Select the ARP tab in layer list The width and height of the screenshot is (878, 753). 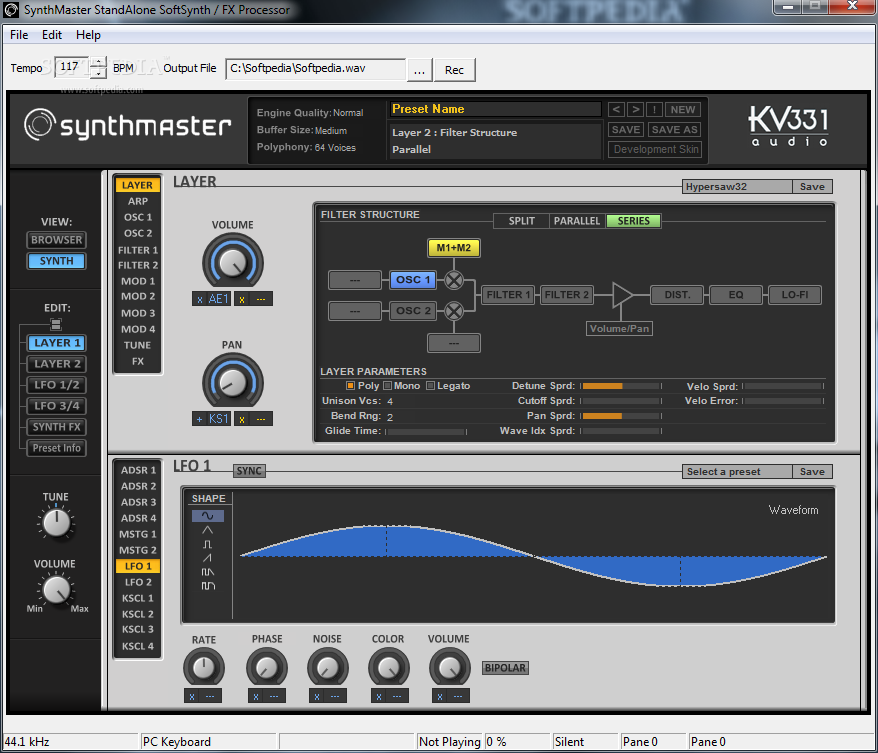[138, 201]
